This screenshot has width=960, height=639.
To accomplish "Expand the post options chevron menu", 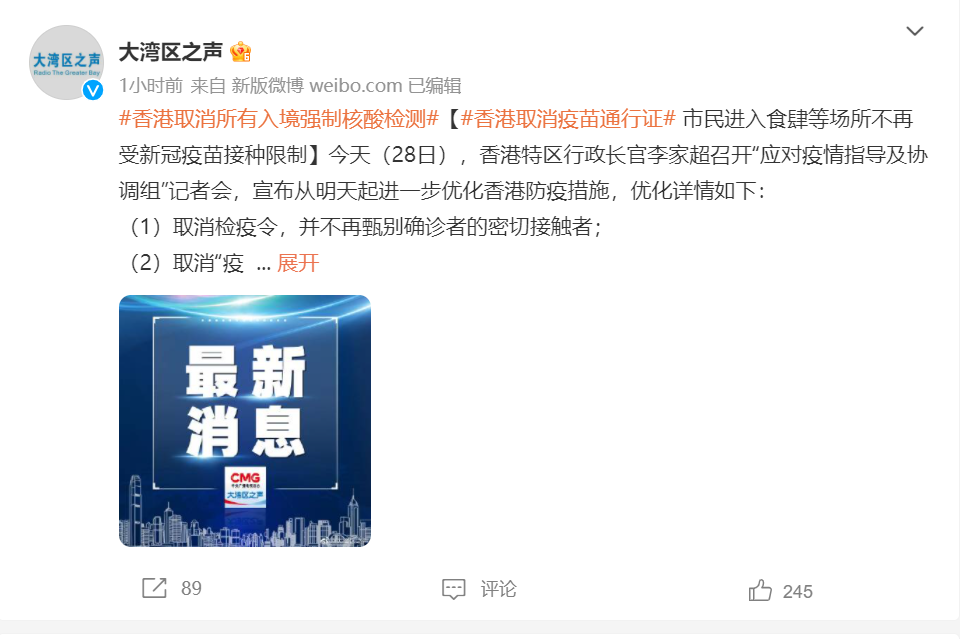I will 915,31.
